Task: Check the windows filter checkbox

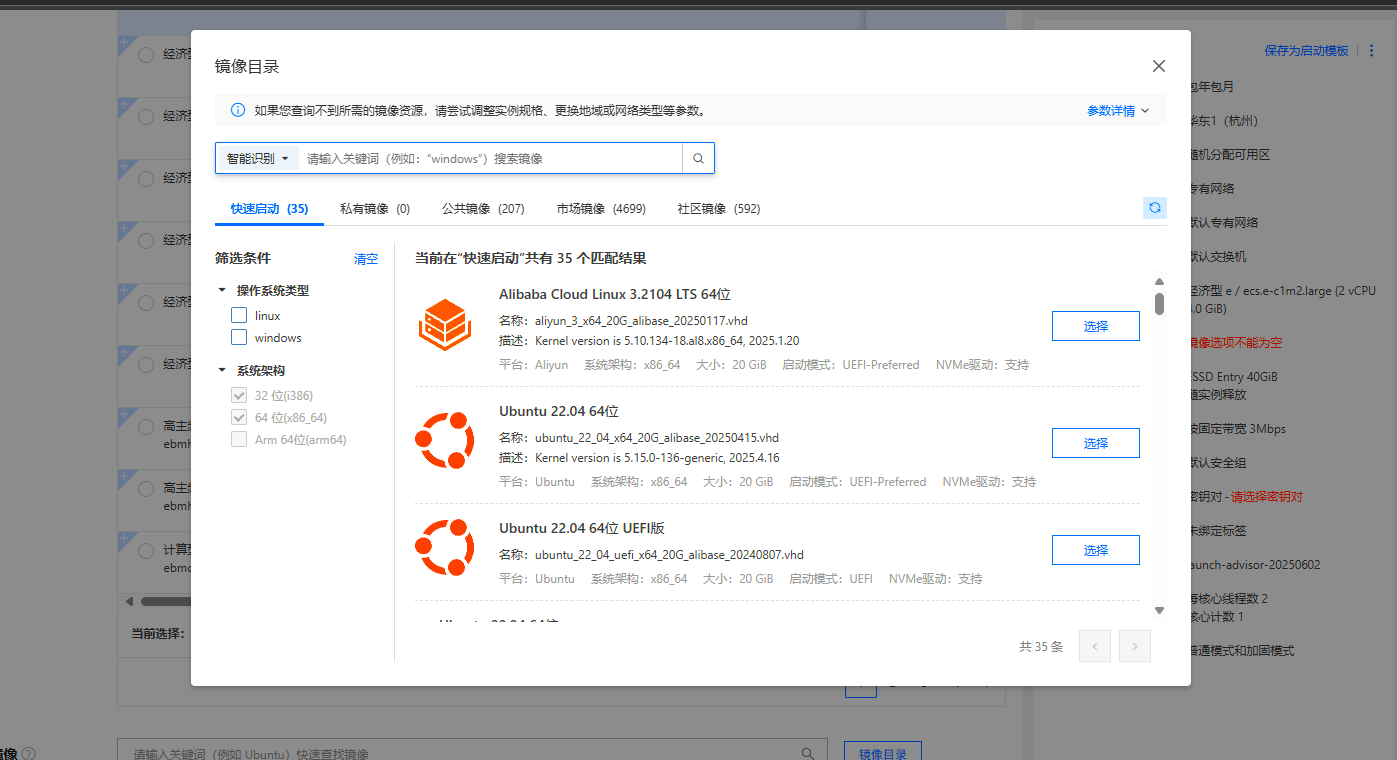Action: click(x=239, y=337)
